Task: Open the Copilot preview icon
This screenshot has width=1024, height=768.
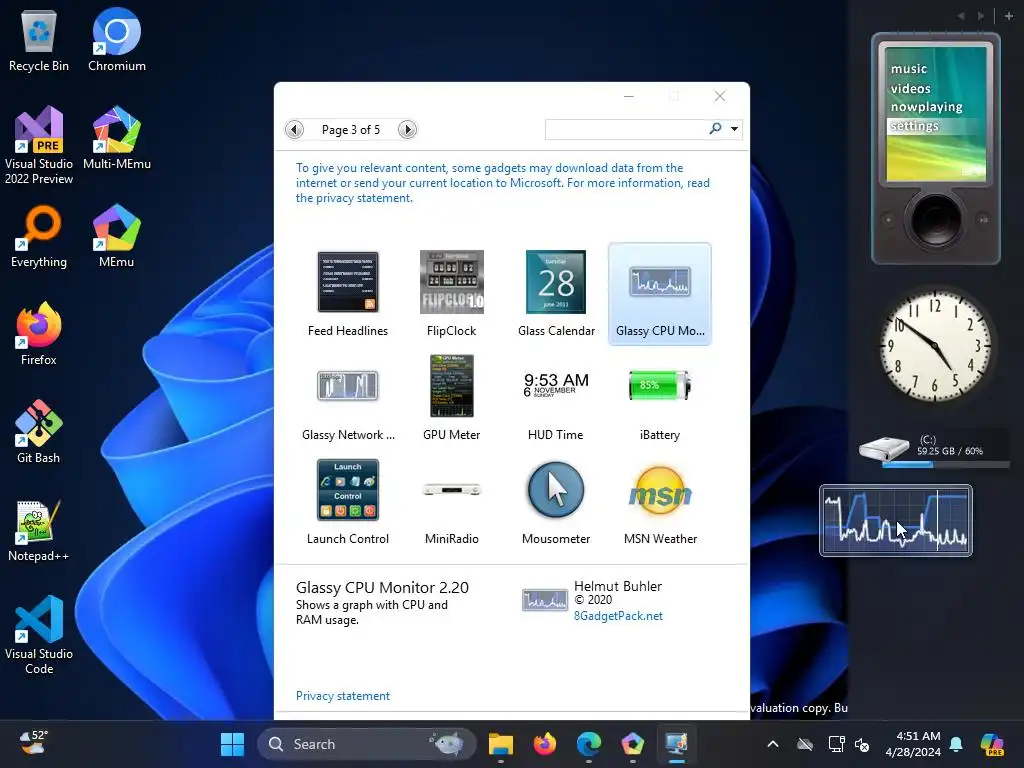Action: (x=992, y=744)
